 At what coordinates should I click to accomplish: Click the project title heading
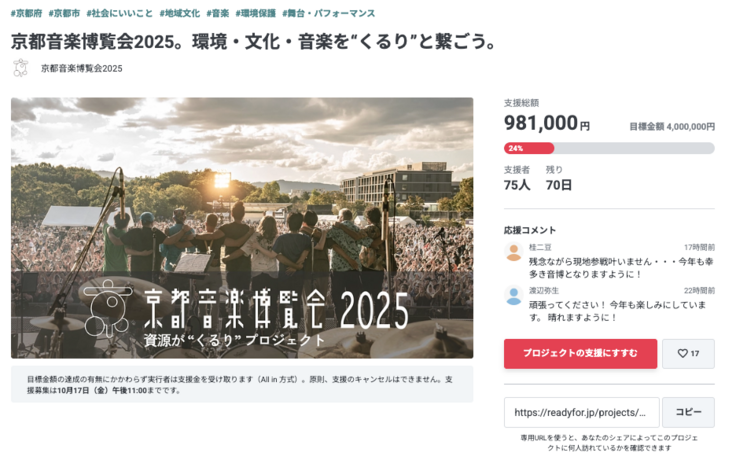(x=254, y=42)
